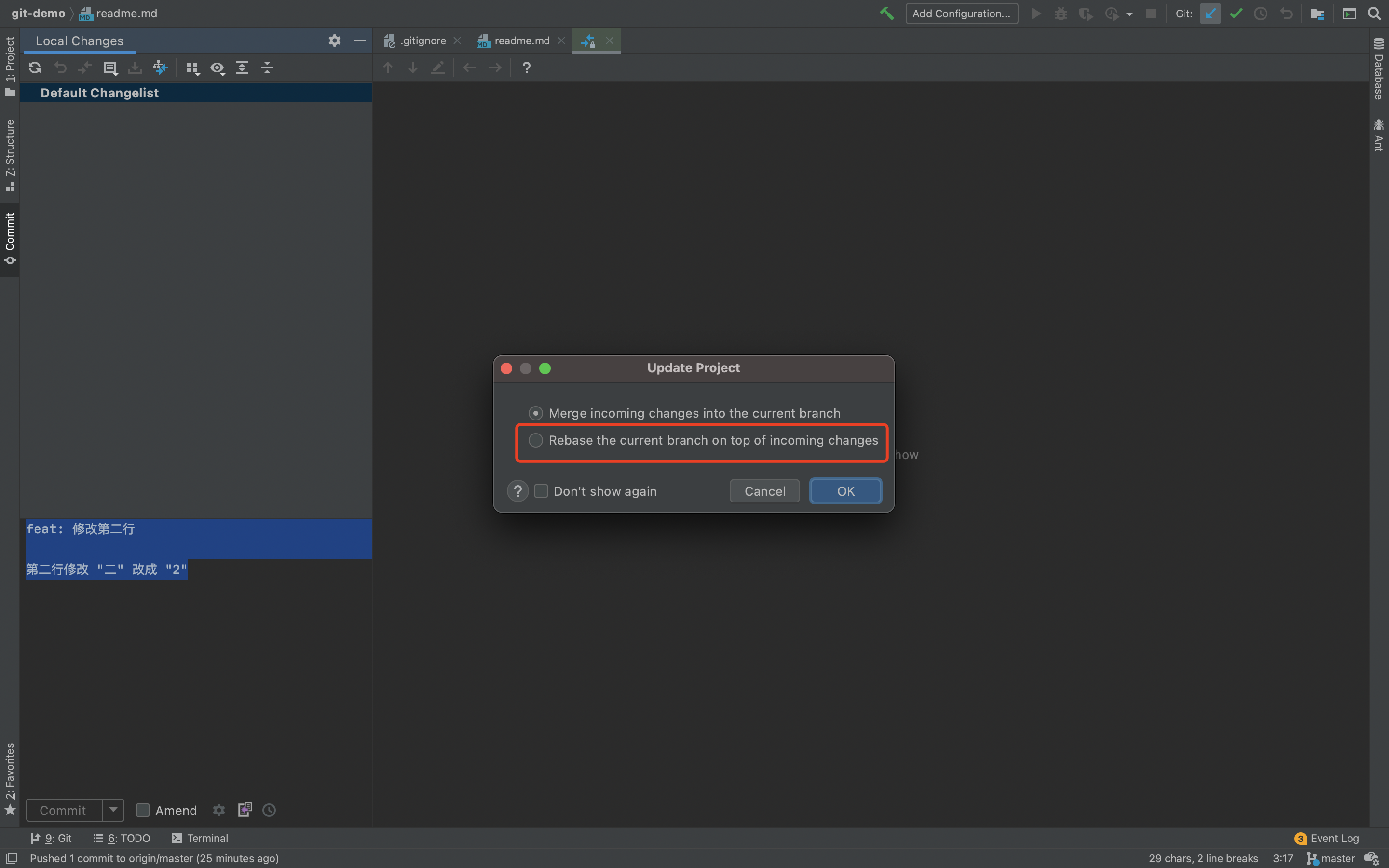Open the Terminal tool window tab
Image resolution: width=1389 pixels, height=868 pixels.
coord(200,838)
